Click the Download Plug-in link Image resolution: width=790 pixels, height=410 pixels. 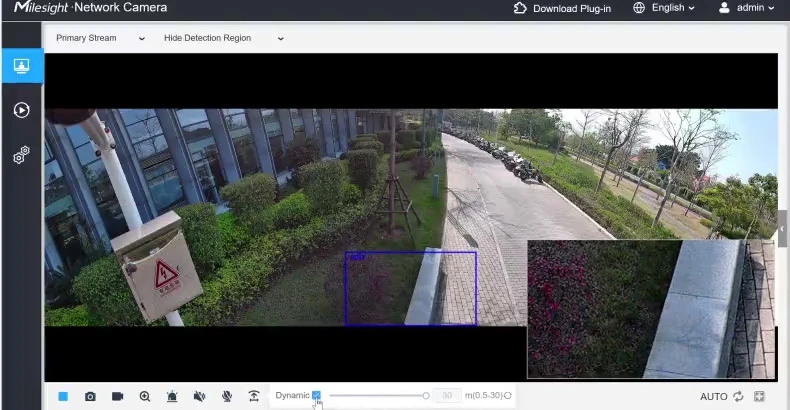point(562,8)
